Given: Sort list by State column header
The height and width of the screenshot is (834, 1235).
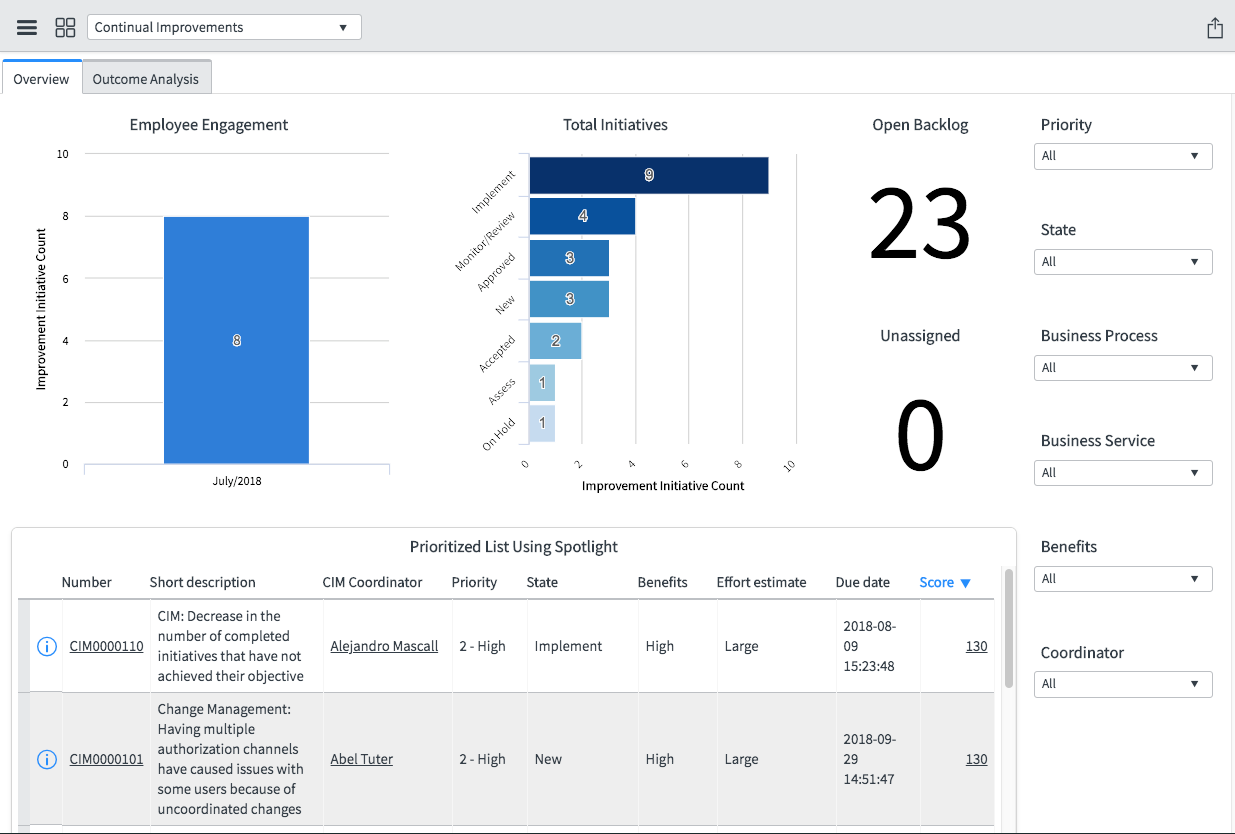Looking at the screenshot, I should 542,582.
